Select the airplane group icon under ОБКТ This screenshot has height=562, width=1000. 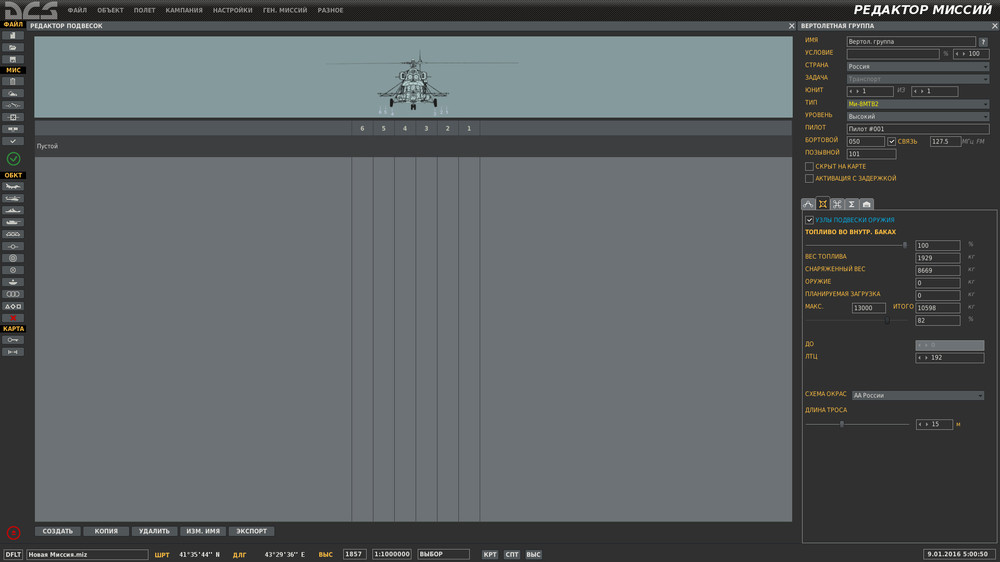pyautogui.click(x=13, y=187)
